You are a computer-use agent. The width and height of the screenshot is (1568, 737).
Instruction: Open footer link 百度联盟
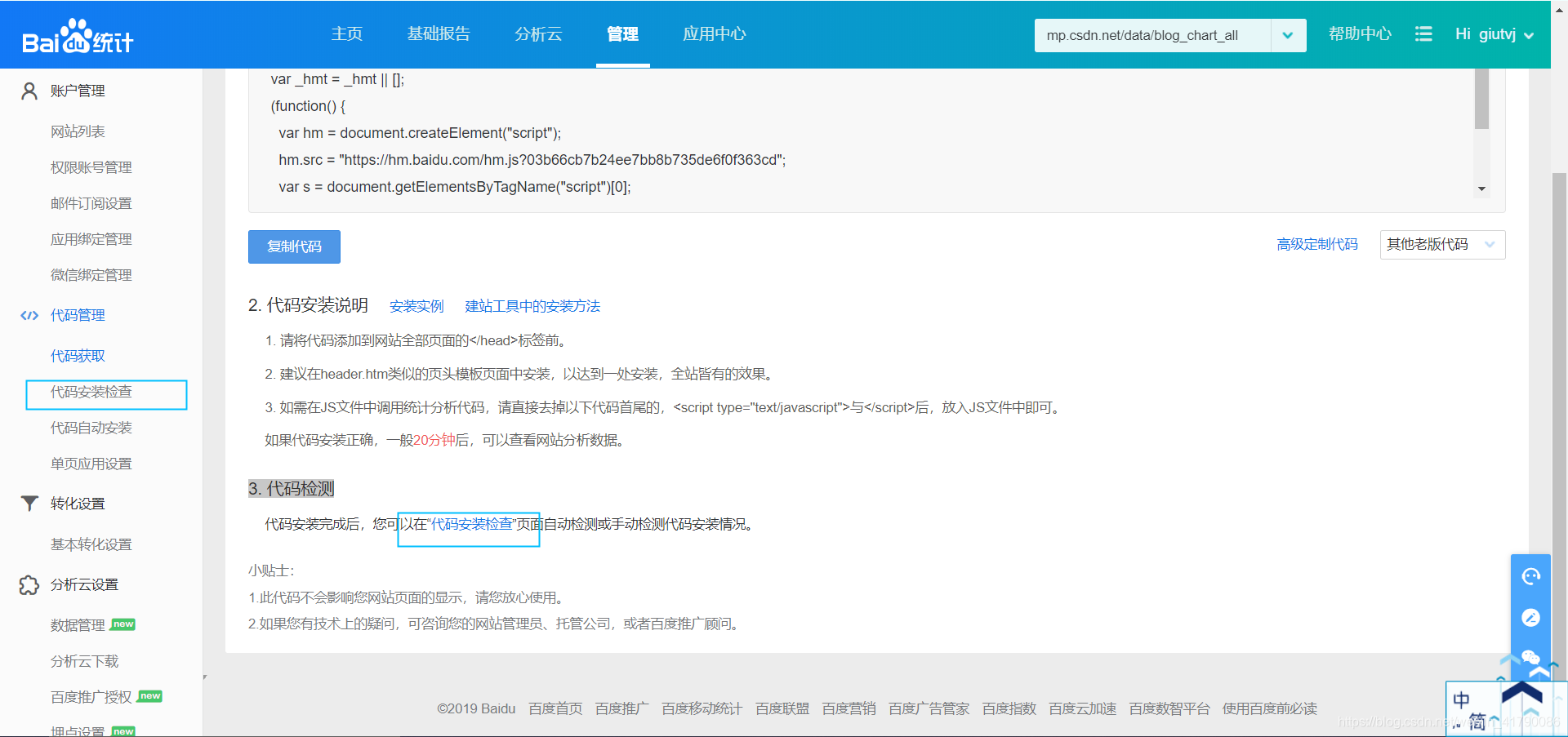(782, 708)
